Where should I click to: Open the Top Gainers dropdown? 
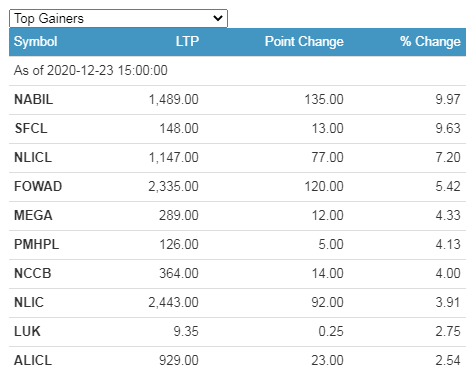pos(118,18)
